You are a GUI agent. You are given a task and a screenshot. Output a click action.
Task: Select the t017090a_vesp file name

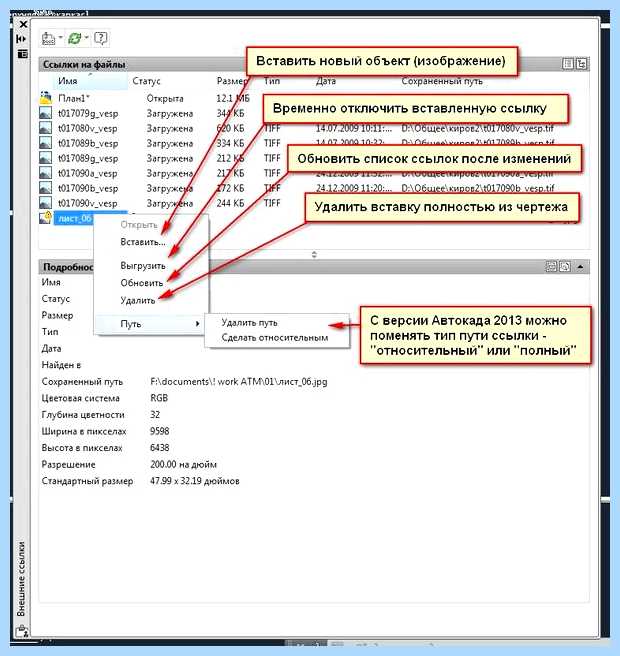88,173
